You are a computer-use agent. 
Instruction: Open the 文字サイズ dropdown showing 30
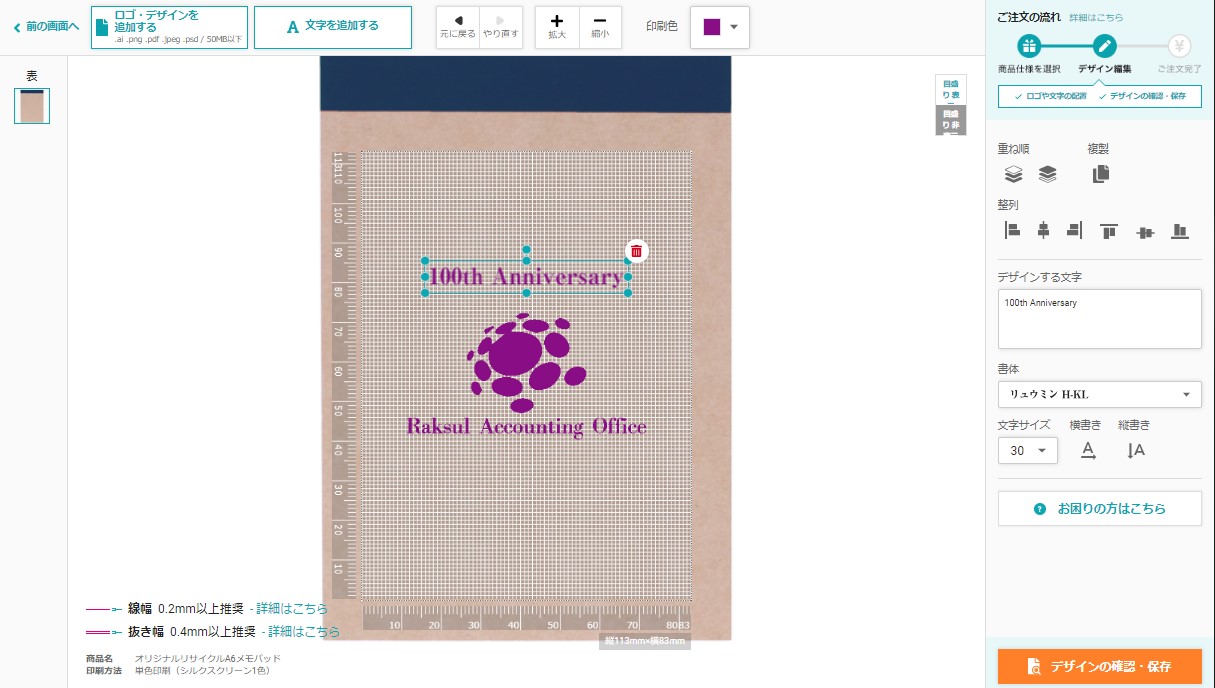1028,451
